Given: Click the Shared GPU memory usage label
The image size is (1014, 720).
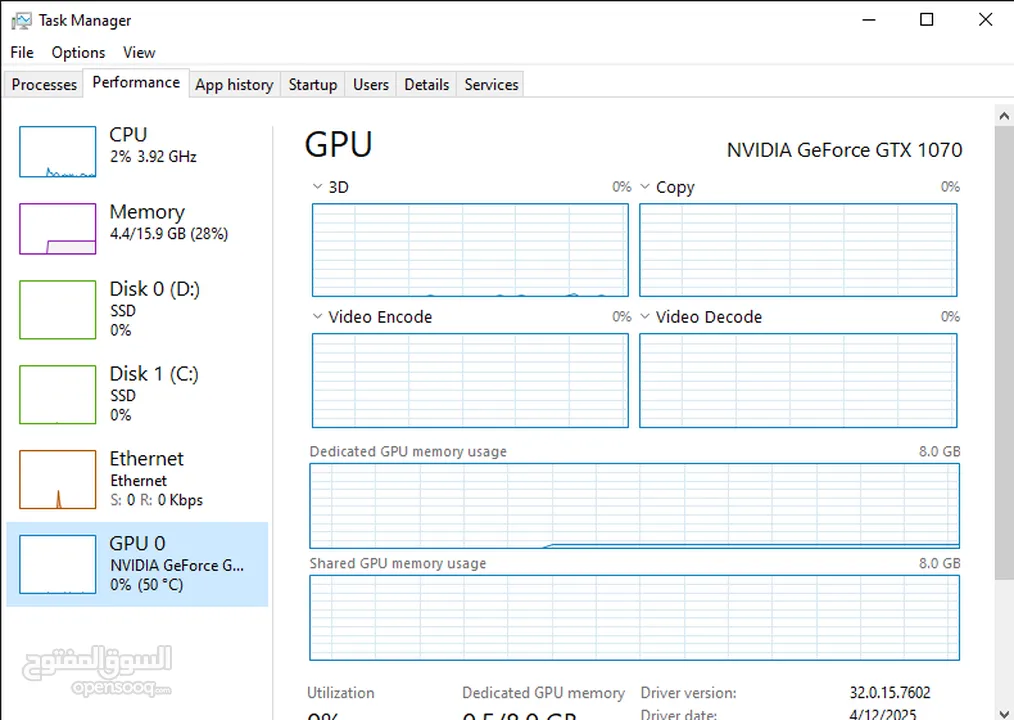Looking at the screenshot, I should tap(398, 563).
